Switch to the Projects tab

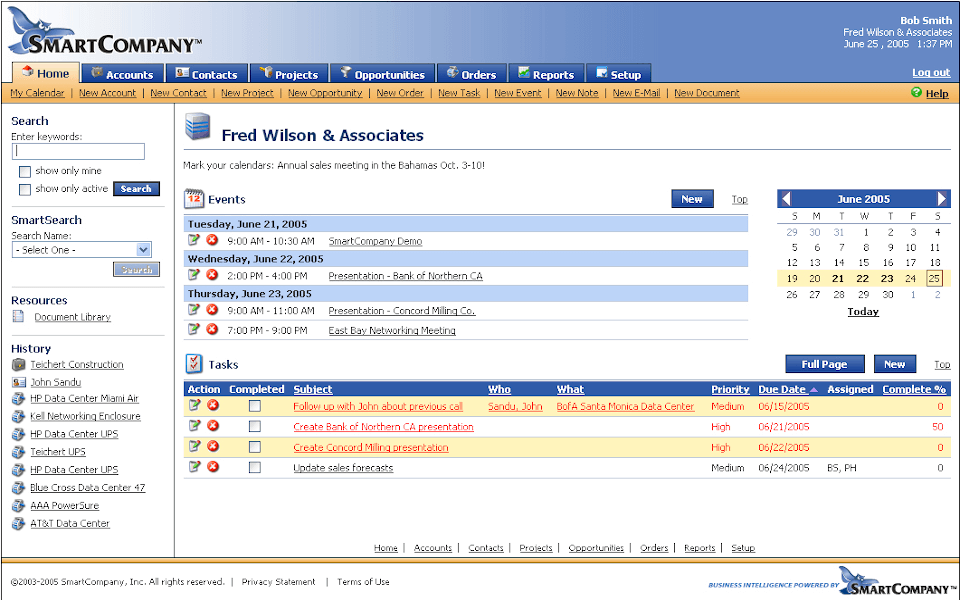[x=290, y=73]
